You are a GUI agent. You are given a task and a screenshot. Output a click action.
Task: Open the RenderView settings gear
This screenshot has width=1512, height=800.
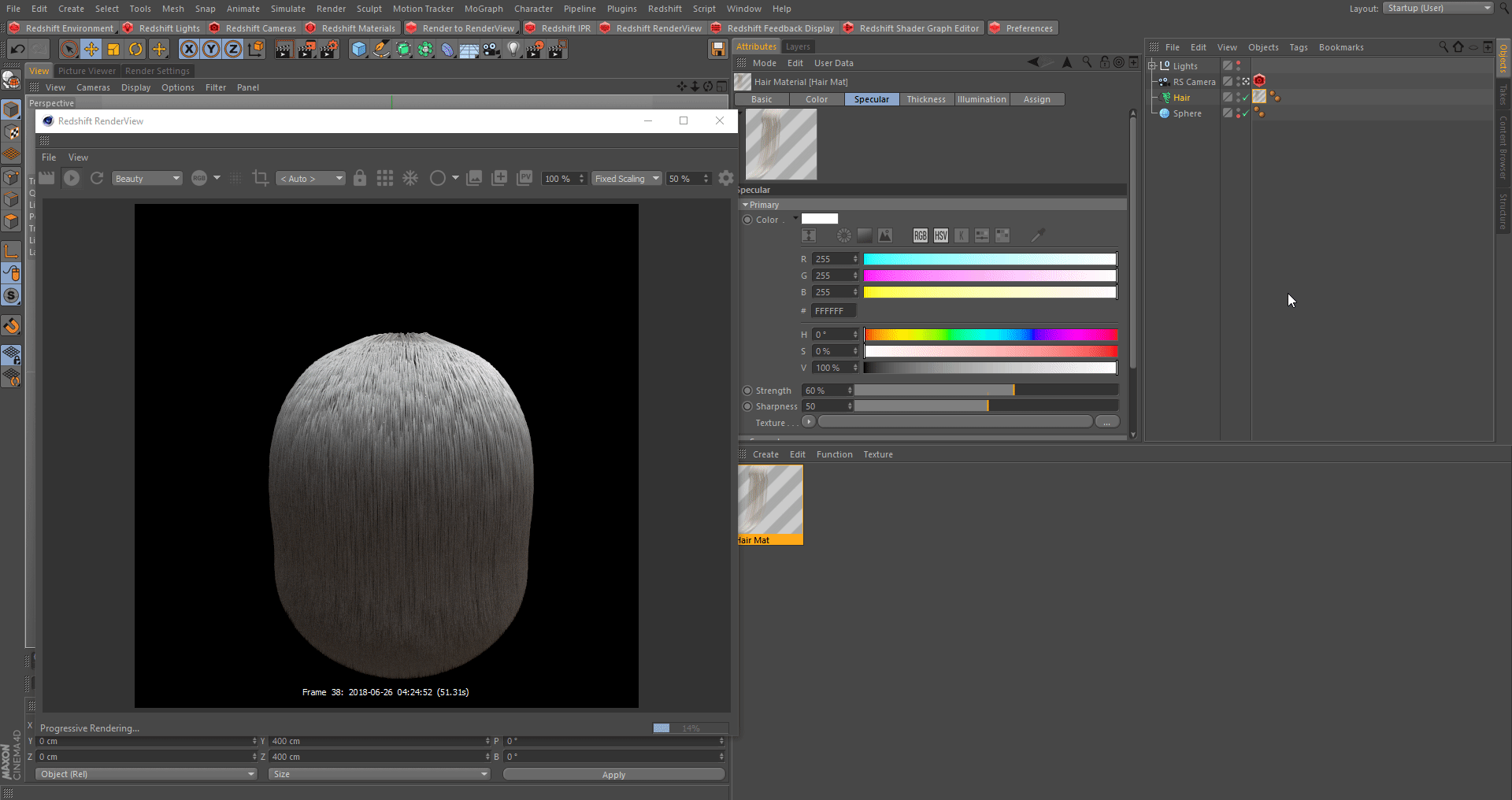click(725, 178)
